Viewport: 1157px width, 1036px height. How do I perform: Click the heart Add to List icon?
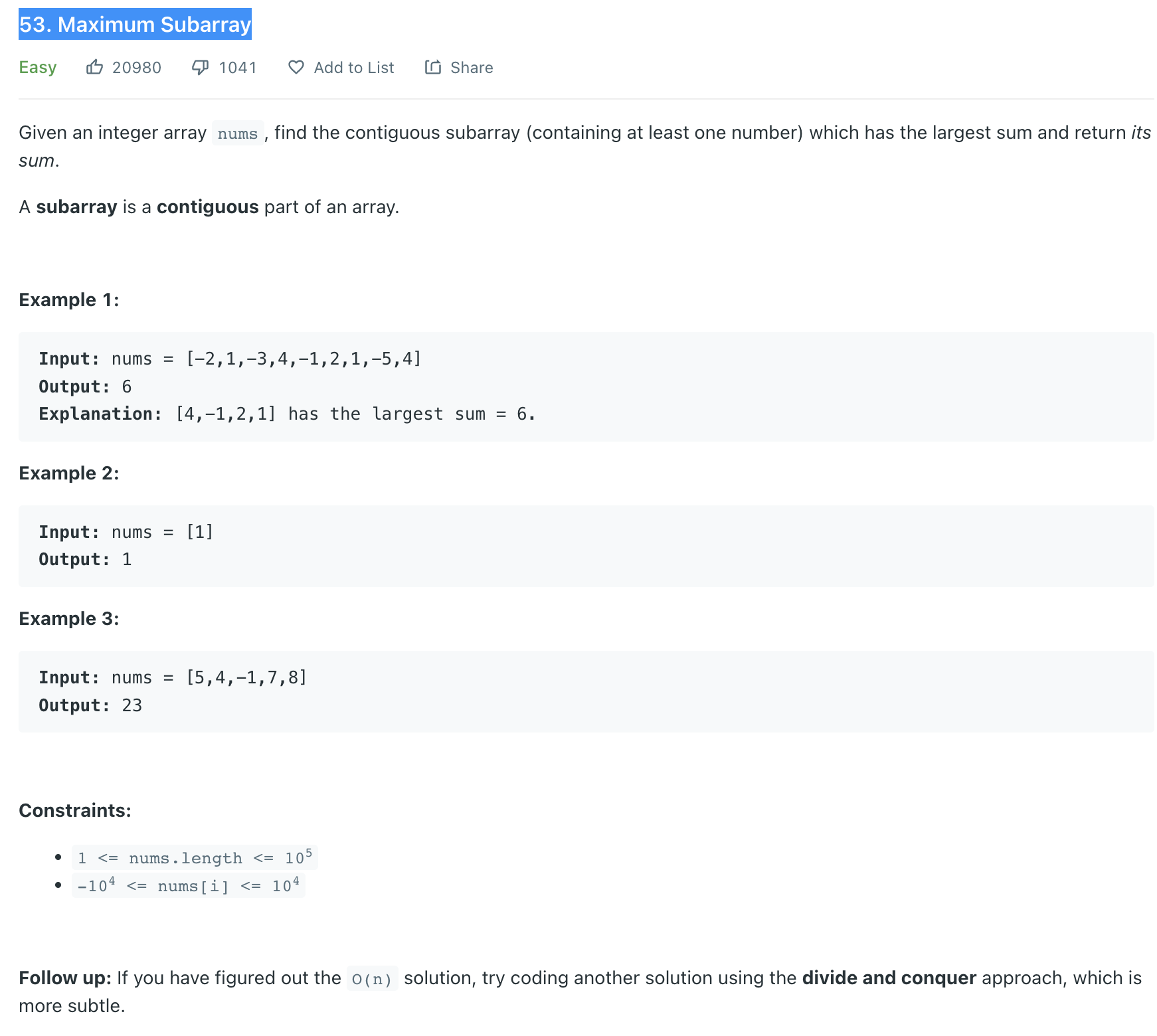coord(296,67)
